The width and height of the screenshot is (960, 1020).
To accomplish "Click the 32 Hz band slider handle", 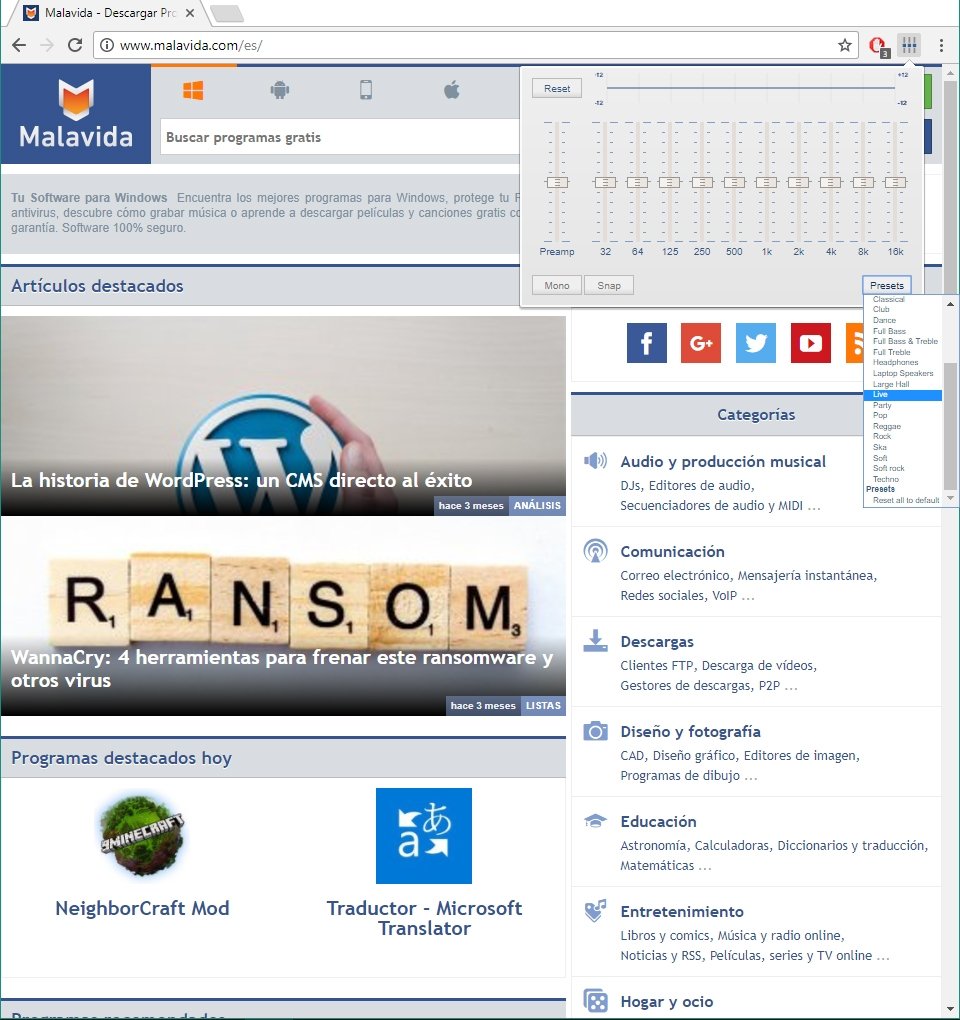I will [605, 182].
